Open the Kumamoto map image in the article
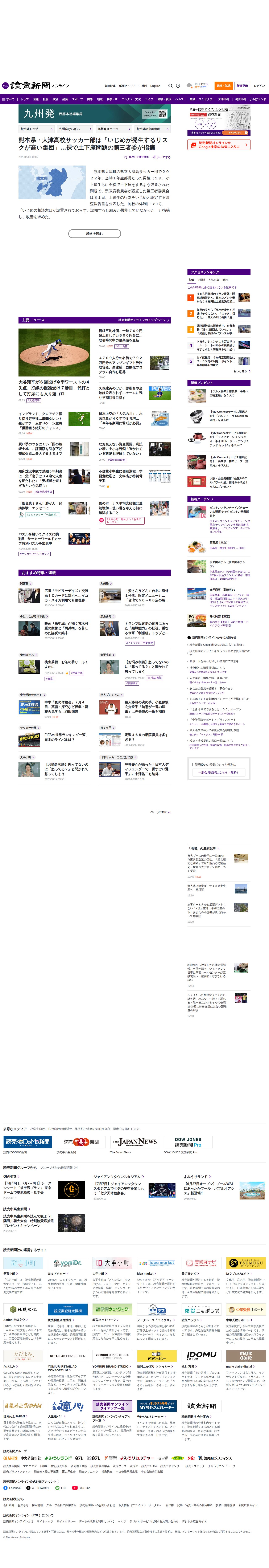269x1568 pixels. pos(52,182)
